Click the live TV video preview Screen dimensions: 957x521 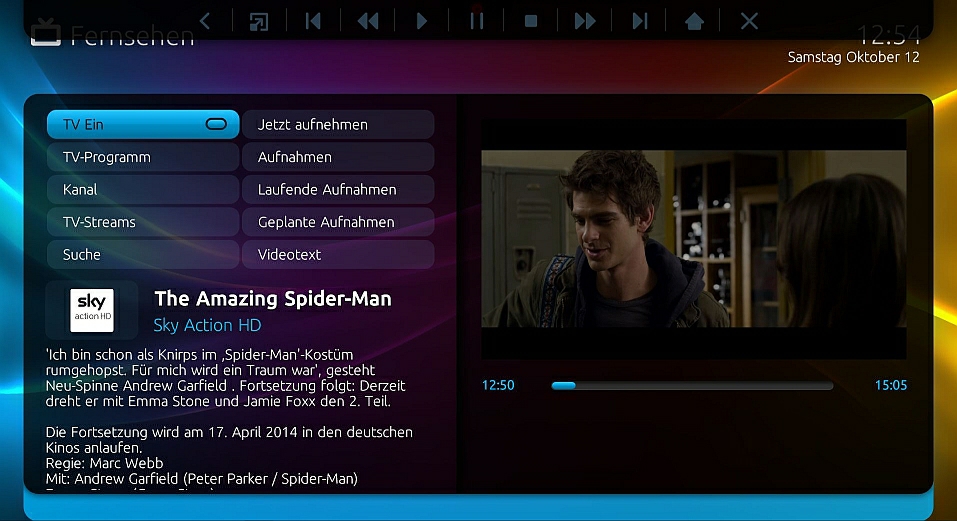[x=693, y=239]
